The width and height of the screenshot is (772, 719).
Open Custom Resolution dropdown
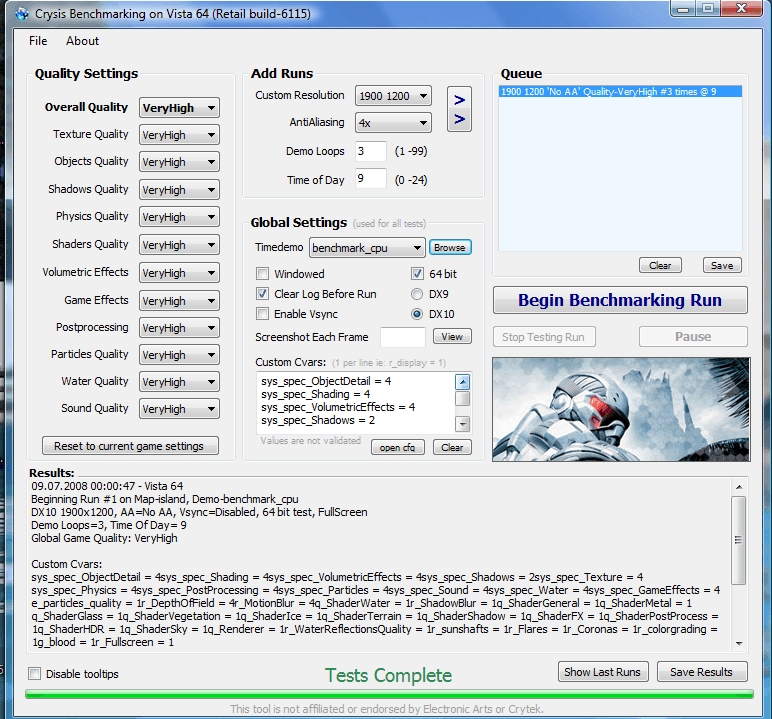pyautogui.click(x=393, y=96)
